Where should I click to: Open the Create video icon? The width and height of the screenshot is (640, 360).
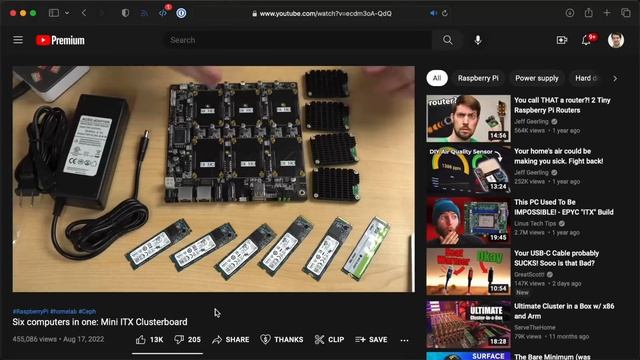(x=562, y=40)
